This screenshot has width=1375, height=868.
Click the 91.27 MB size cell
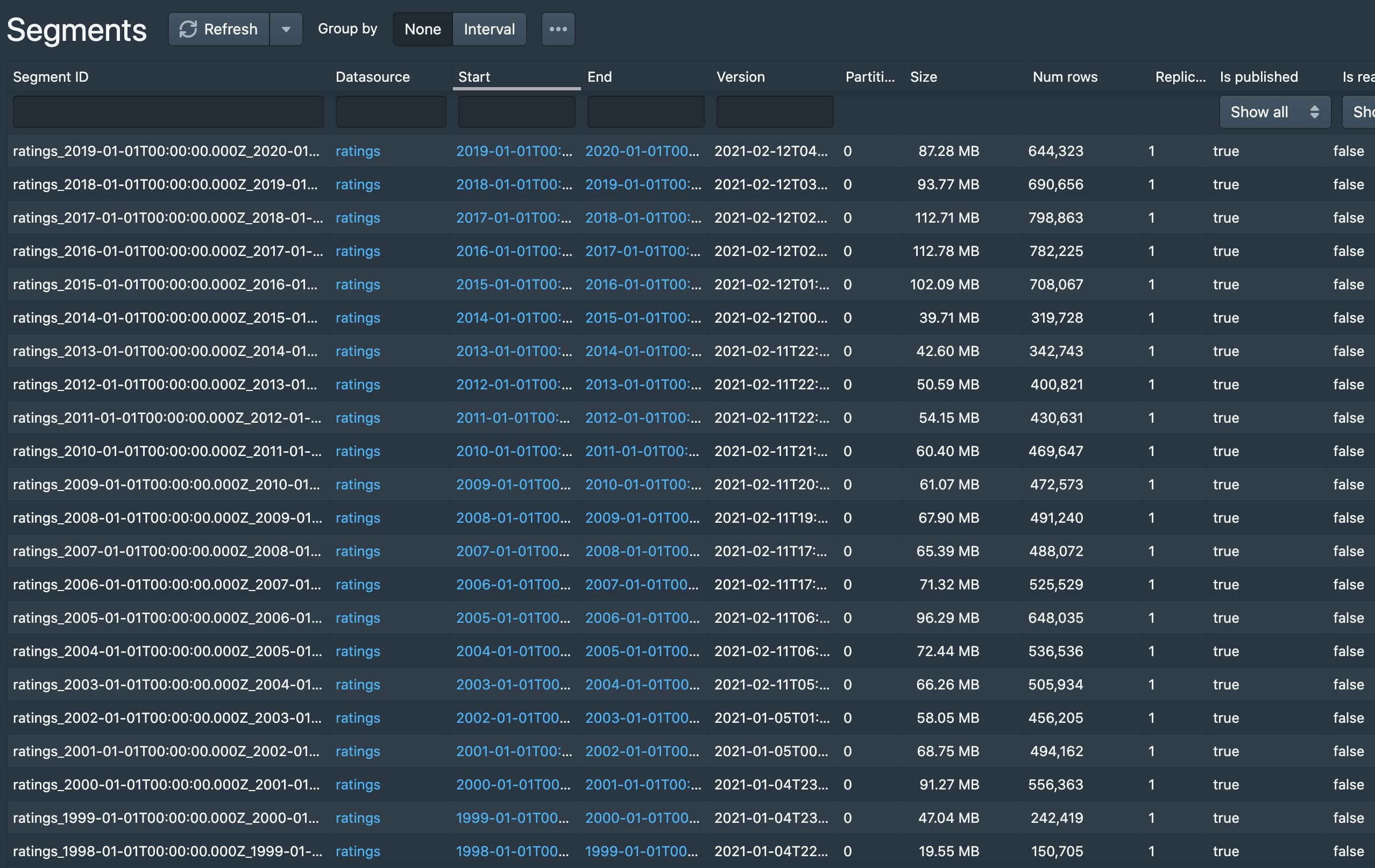point(949,785)
